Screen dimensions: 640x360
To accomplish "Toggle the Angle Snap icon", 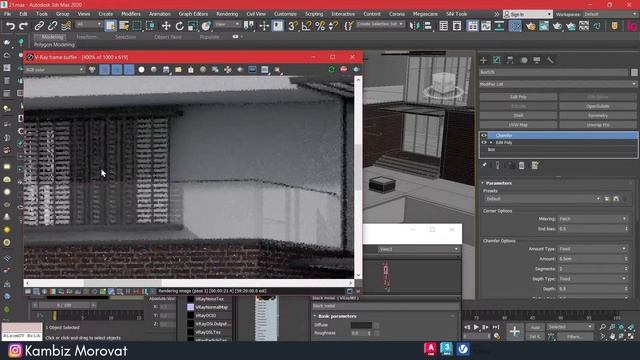I will click(x=306, y=26).
